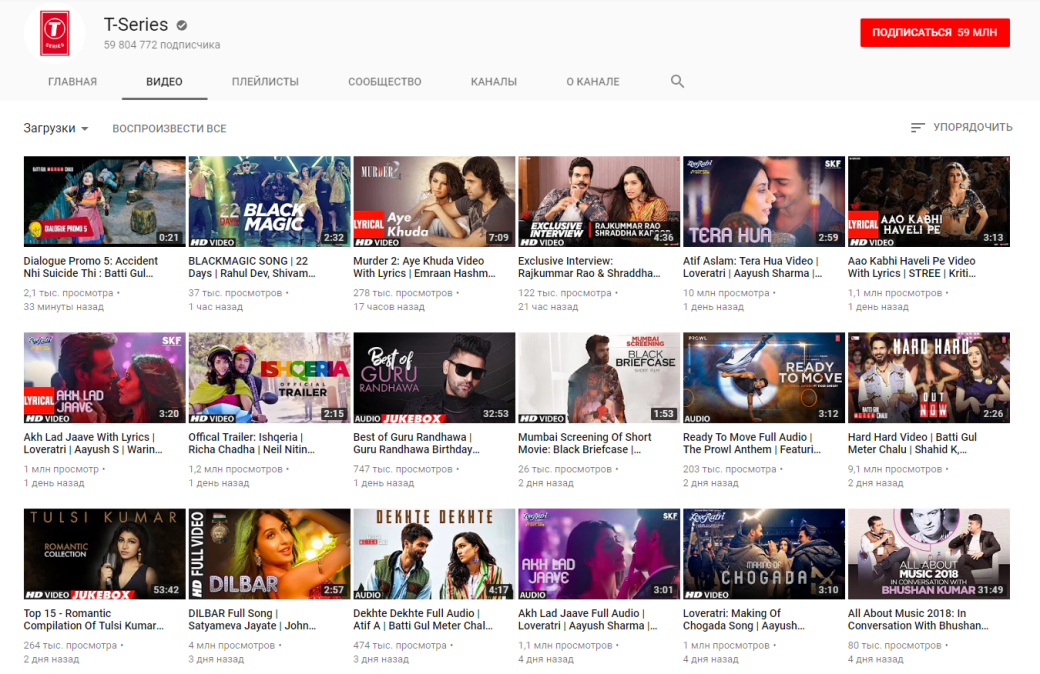Select the Видео tab
The height and width of the screenshot is (674, 1040).
(164, 82)
